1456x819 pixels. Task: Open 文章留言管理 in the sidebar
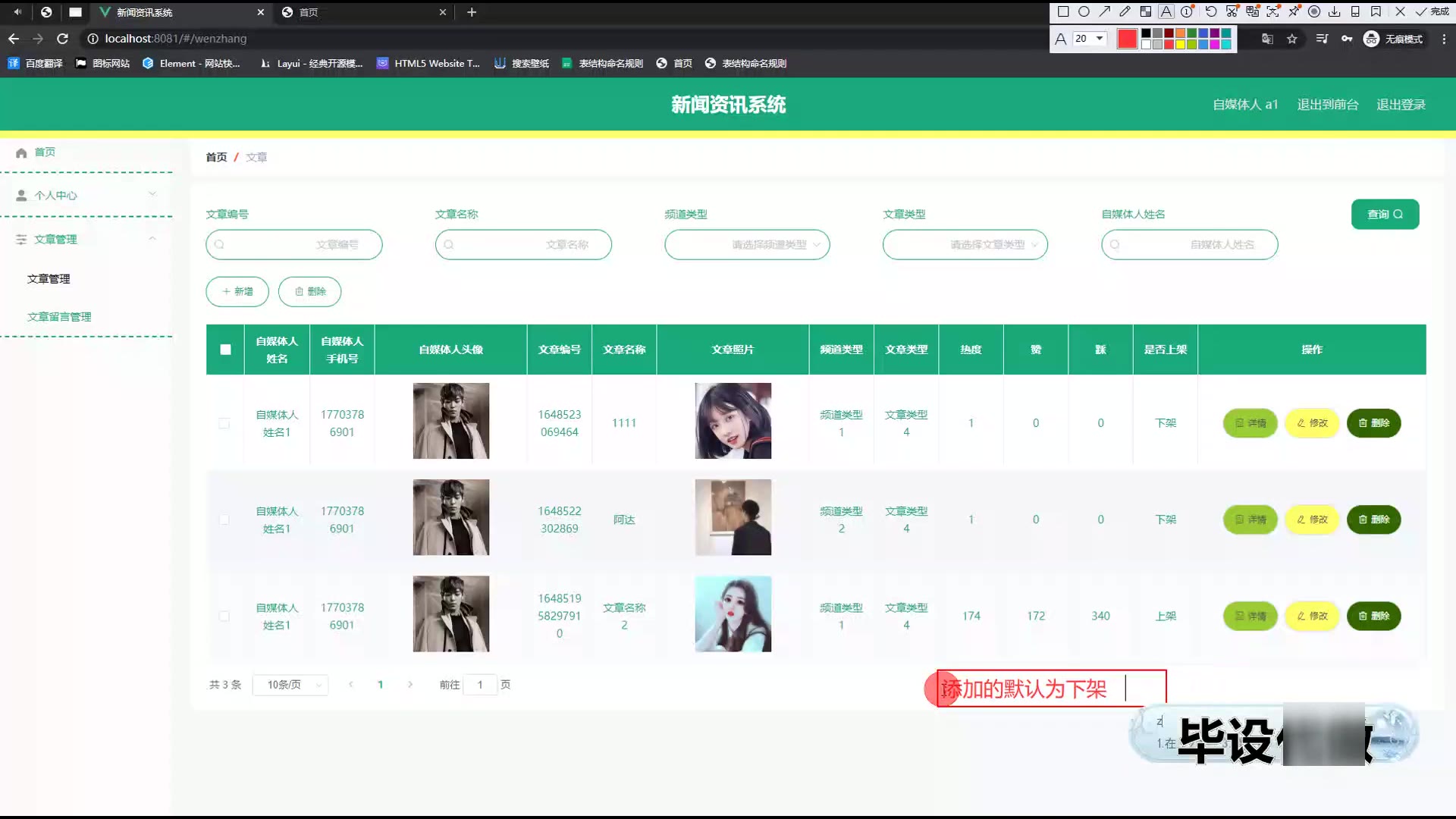(x=59, y=317)
